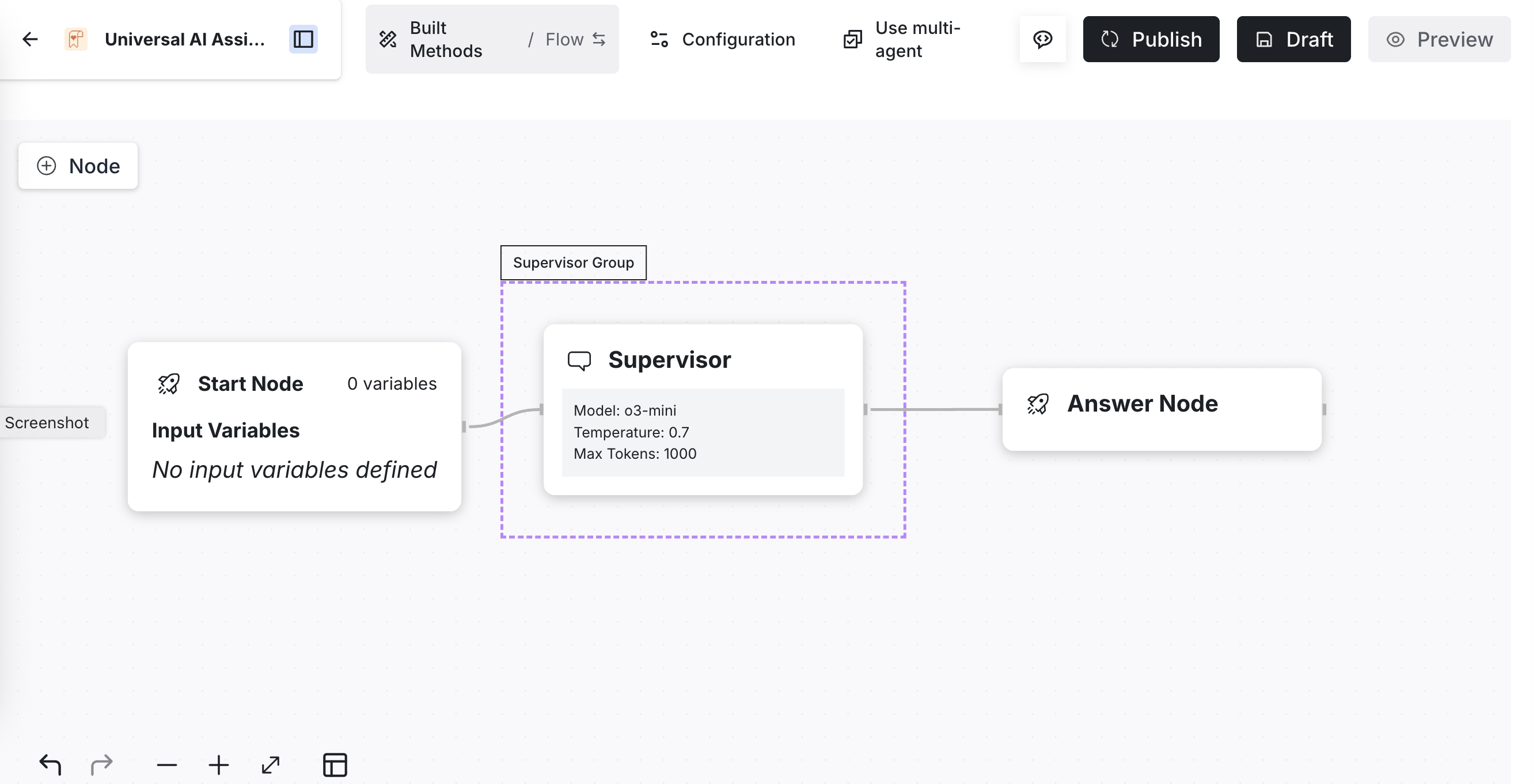Zoom out with the minus icon
Image resolution: width=1533 pixels, height=784 pixels.
click(x=166, y=764)
